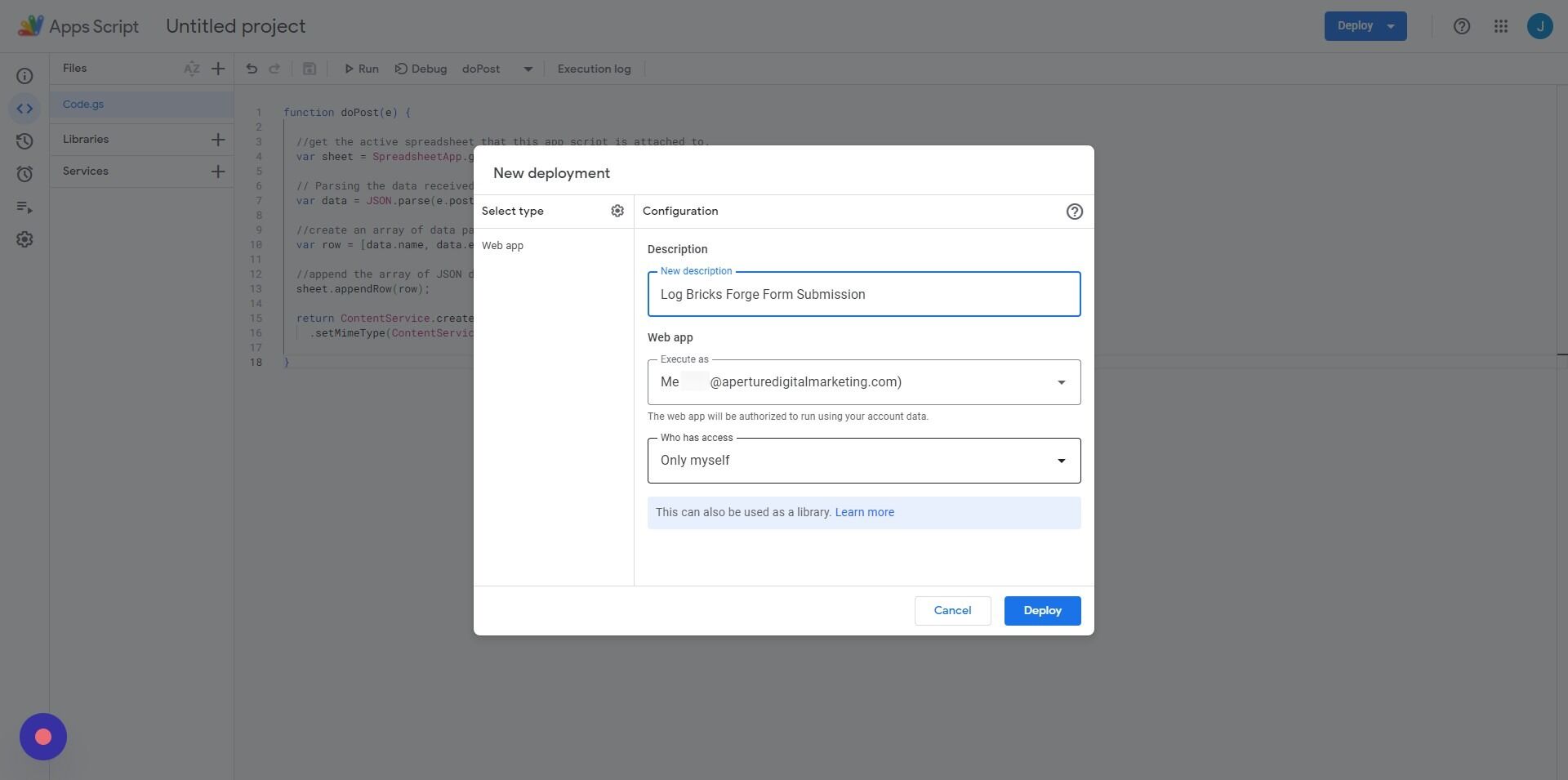Select the Web app deployment type

503,245
